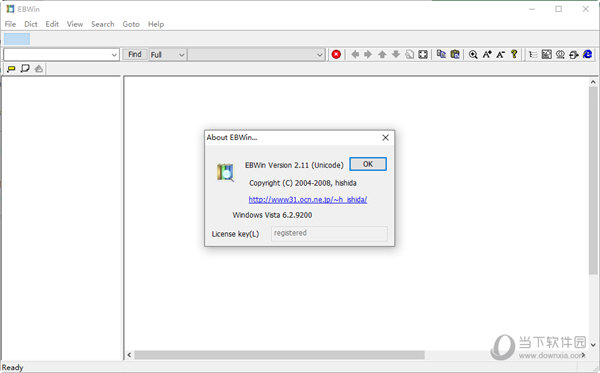Click the EBWin dictionary icon in About dialog
This screenshot has width=600, height=373.
(225, 172)
